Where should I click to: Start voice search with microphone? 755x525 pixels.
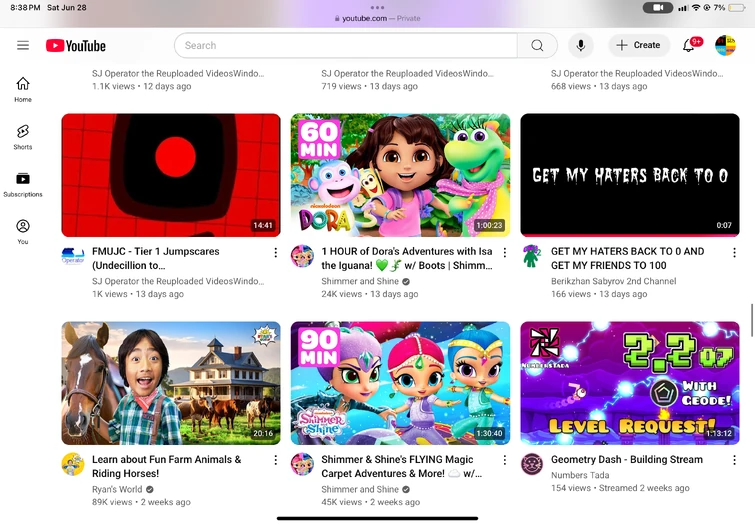tap(581, 45)
